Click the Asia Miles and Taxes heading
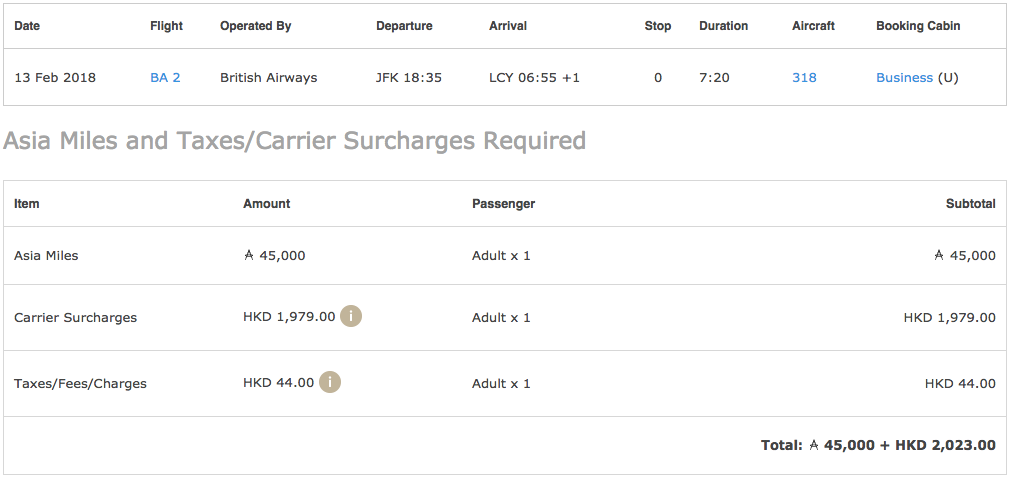 (x=294, y=141)
